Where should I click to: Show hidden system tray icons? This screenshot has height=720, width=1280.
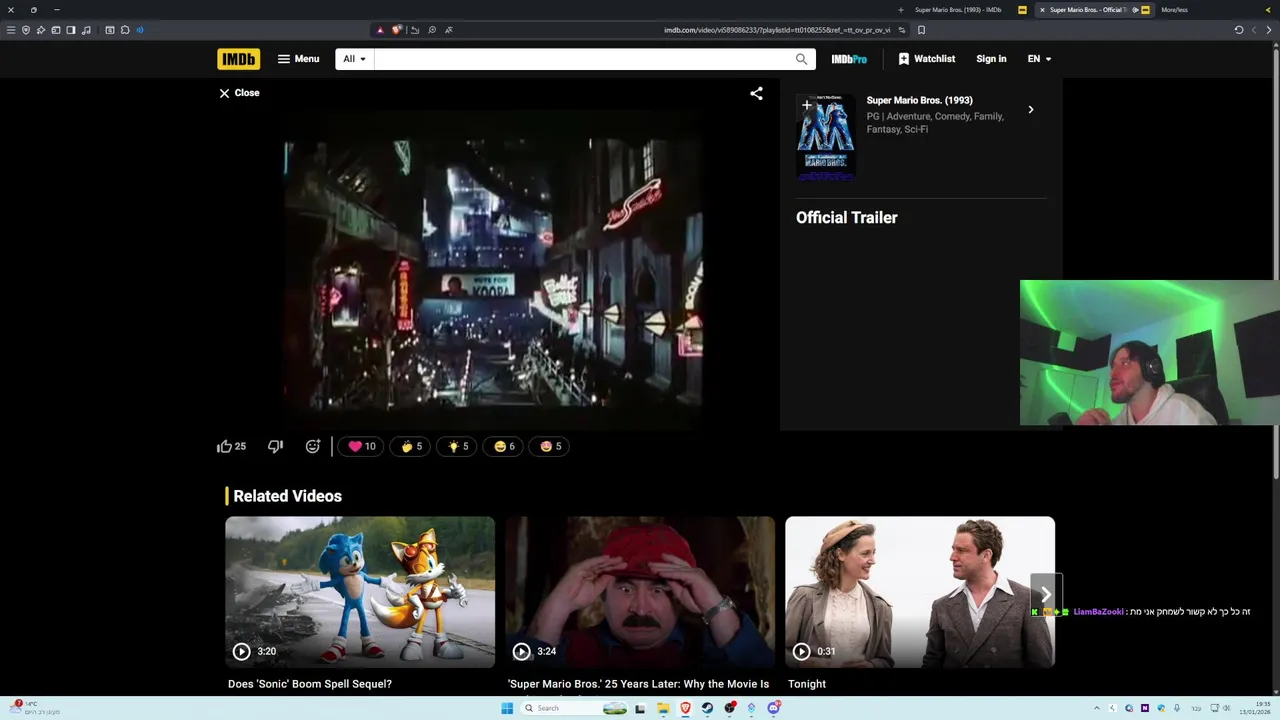coord(1096,708)
